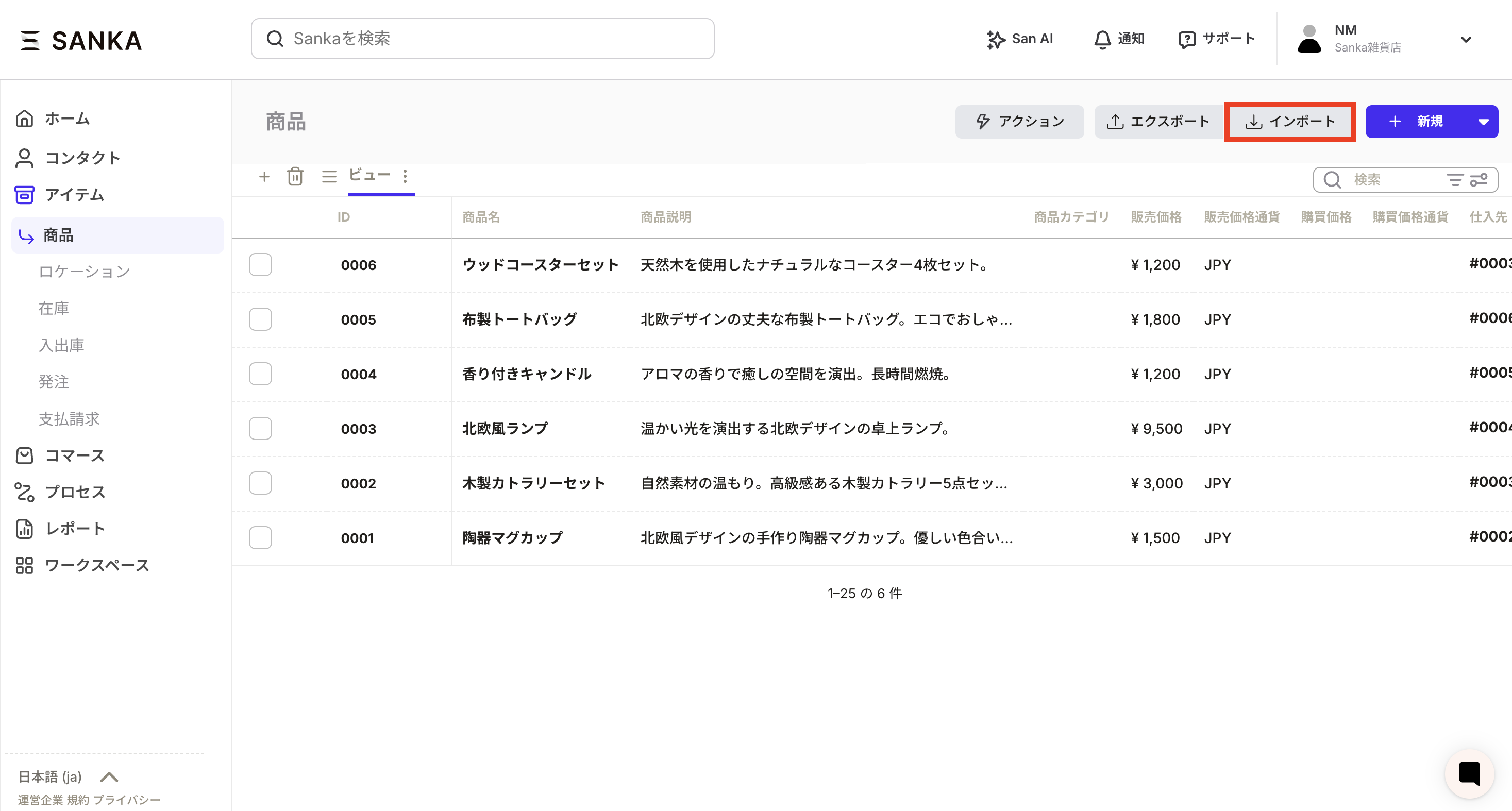Open the chat widget bubble
The width and height of the screenshot is (1512, 811).
1469,773
